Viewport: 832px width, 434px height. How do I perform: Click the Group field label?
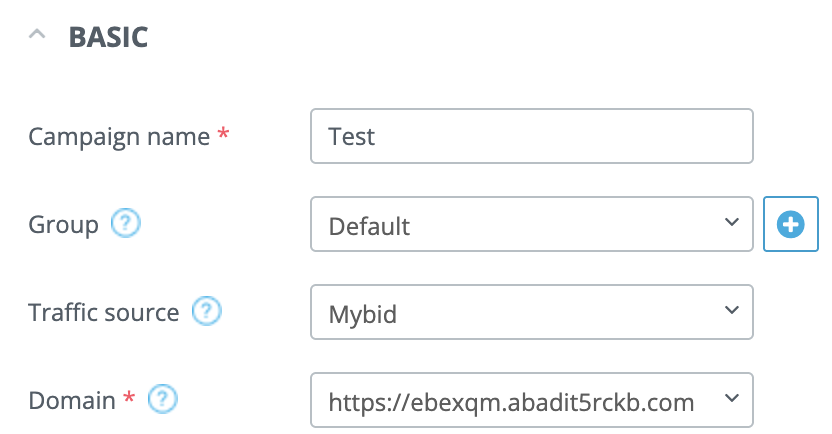pyautogui.click(x=63, y=224)
